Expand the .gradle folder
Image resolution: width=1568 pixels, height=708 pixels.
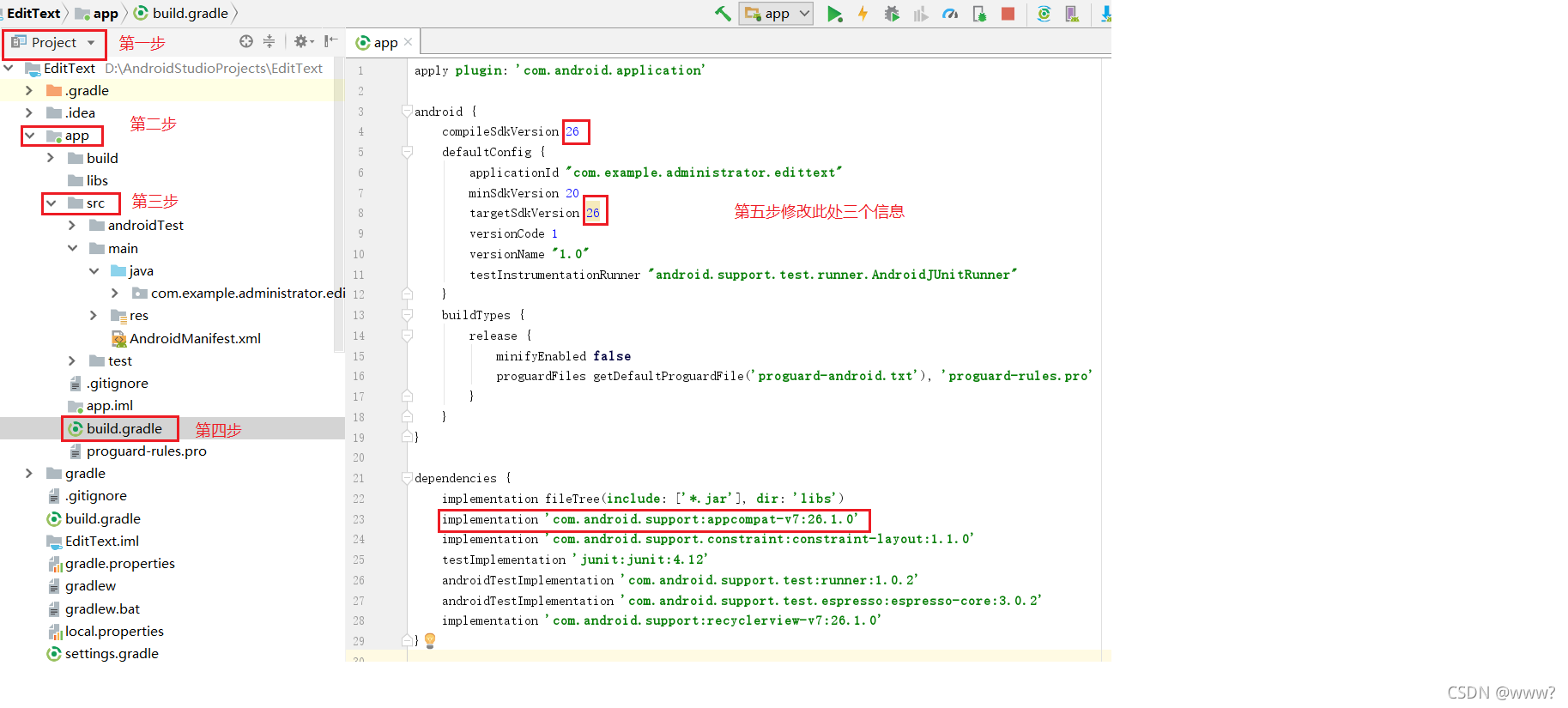coord(29,90)
